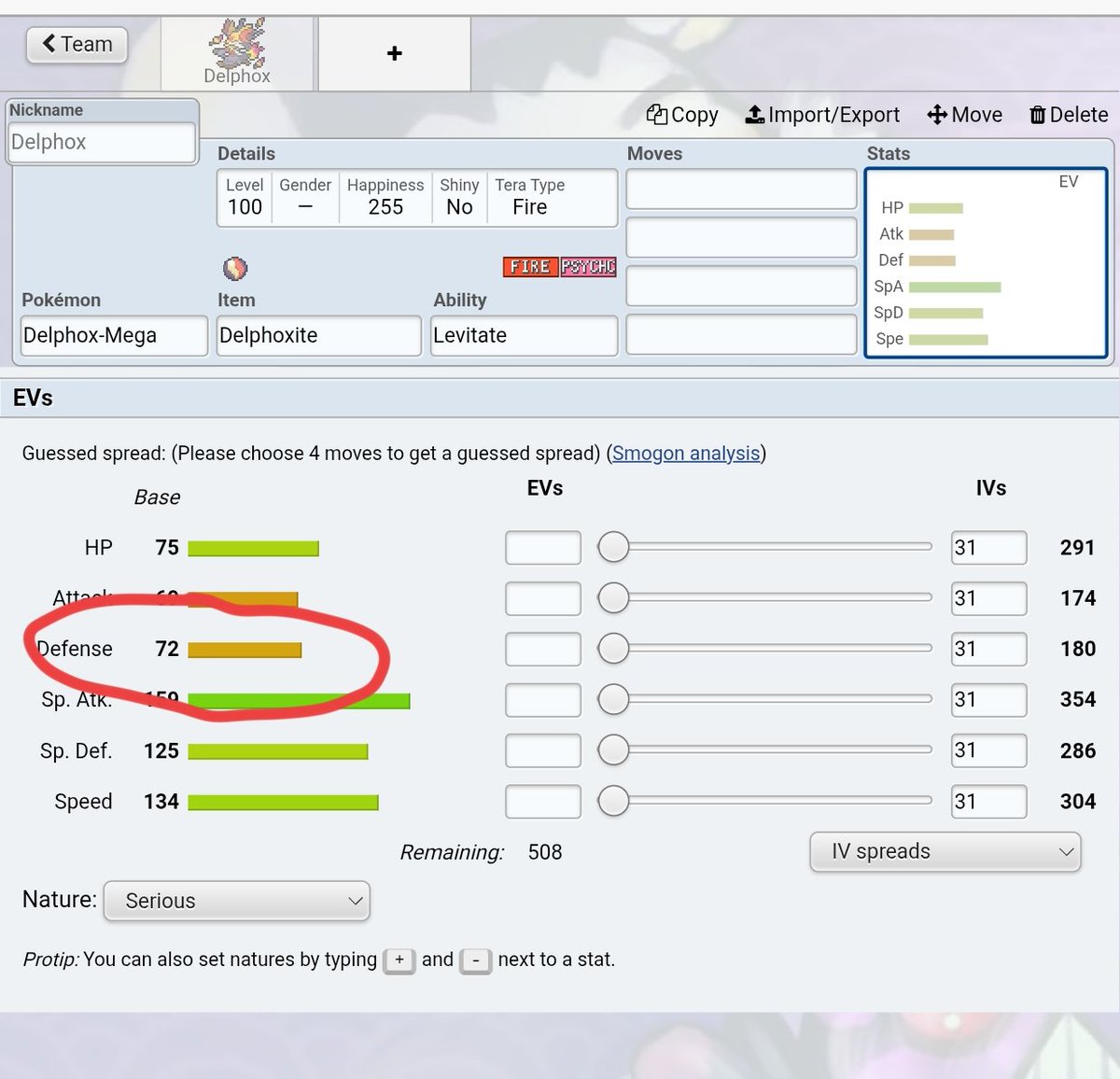This screenshot has height=1079, width=1120.
Task: Click the Psychic type badge
Action: 588,267
